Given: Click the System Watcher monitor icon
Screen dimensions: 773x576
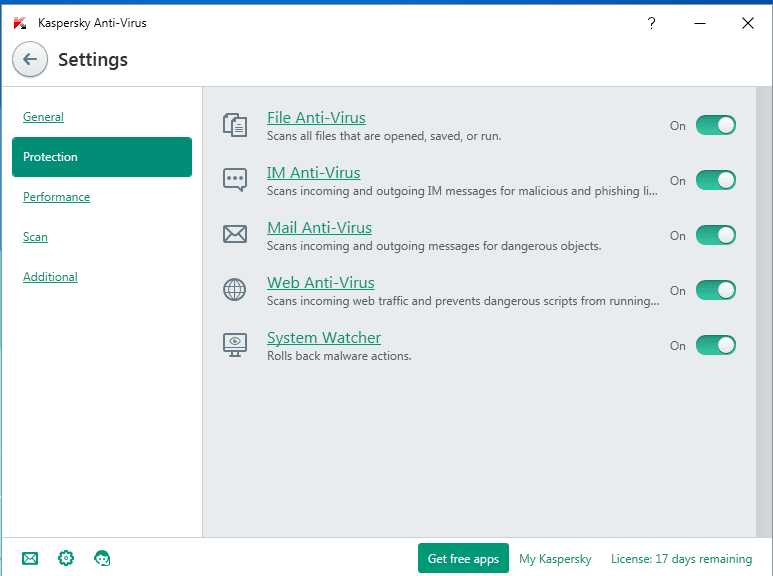Looking at the screenshot, I should coord(235,345).
